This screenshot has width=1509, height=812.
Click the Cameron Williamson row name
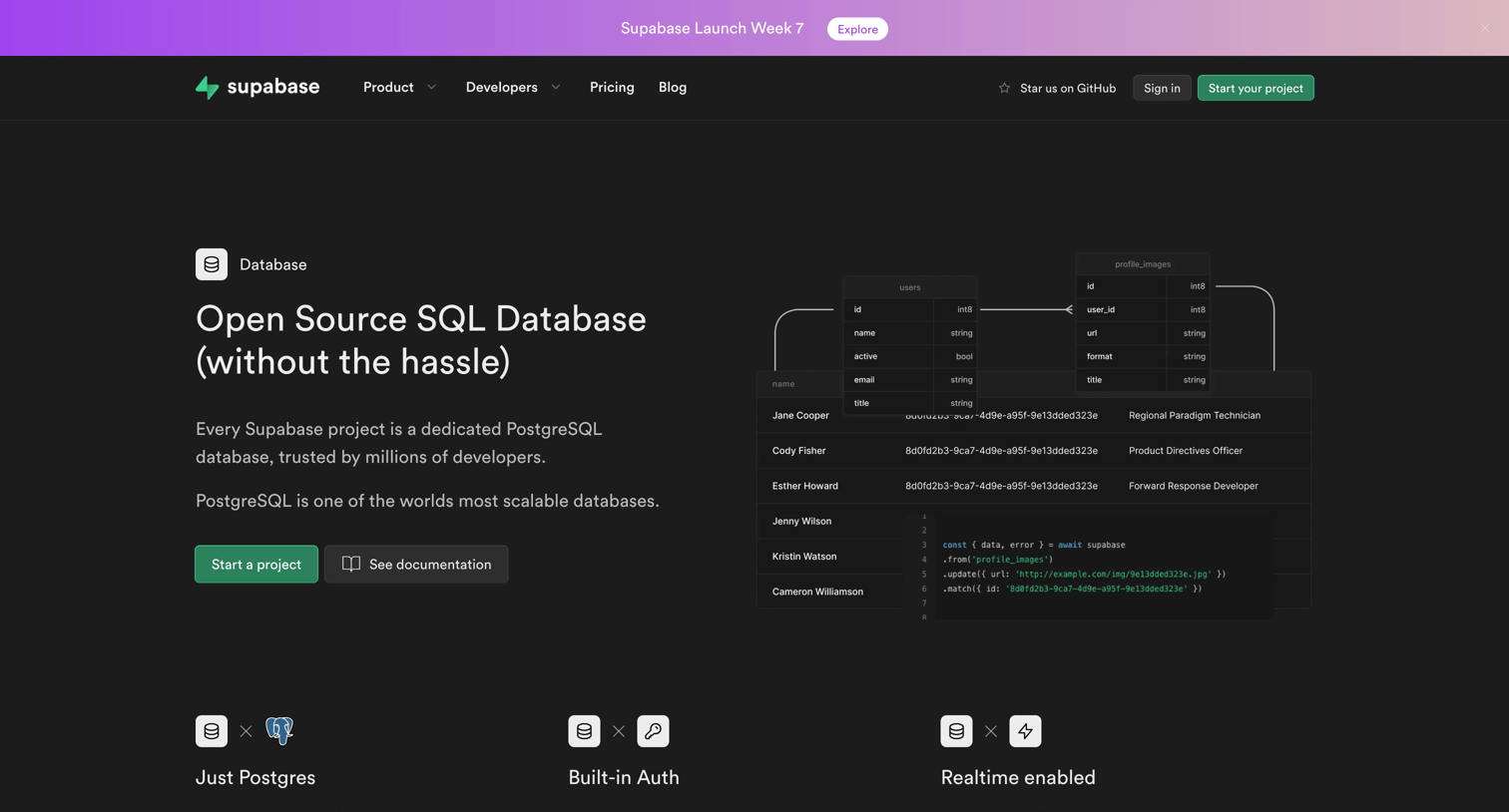tap(817, 592)
